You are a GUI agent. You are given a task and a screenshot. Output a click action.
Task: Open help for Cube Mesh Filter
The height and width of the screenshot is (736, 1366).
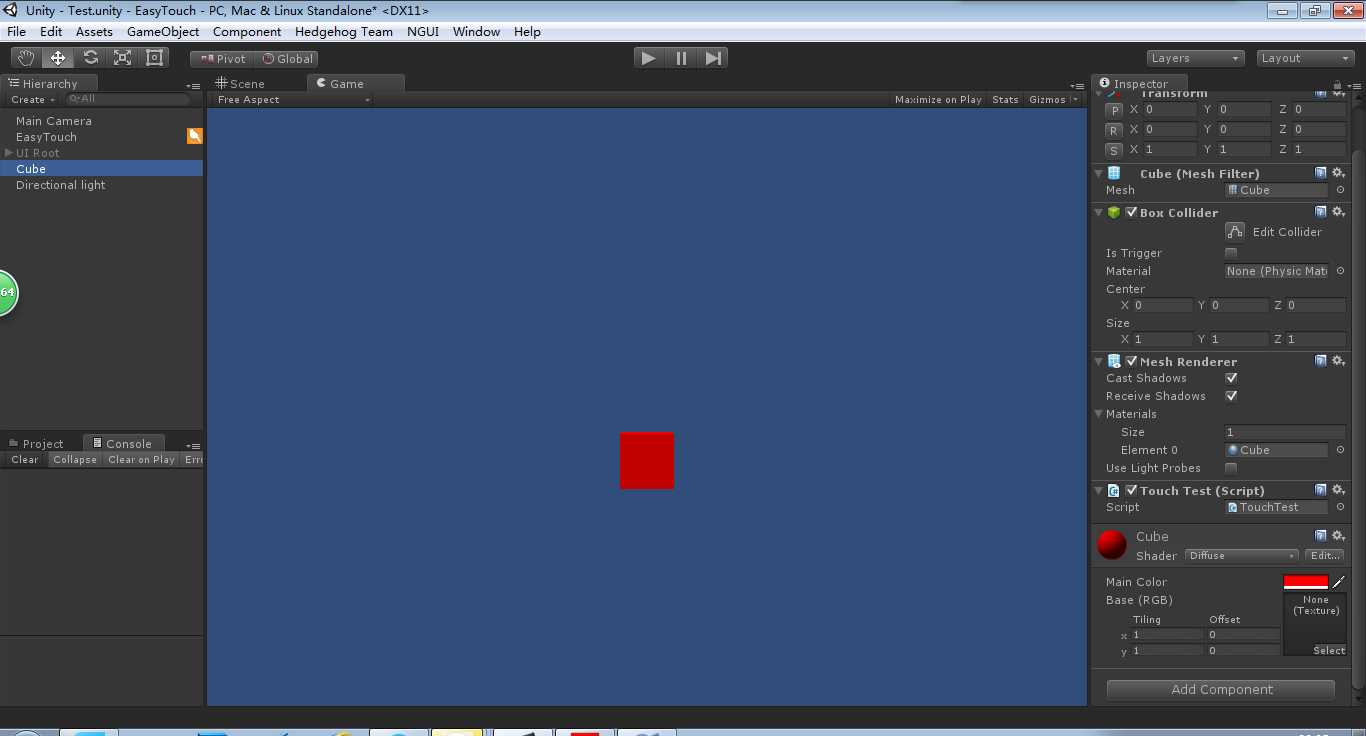click(1321, 173)
